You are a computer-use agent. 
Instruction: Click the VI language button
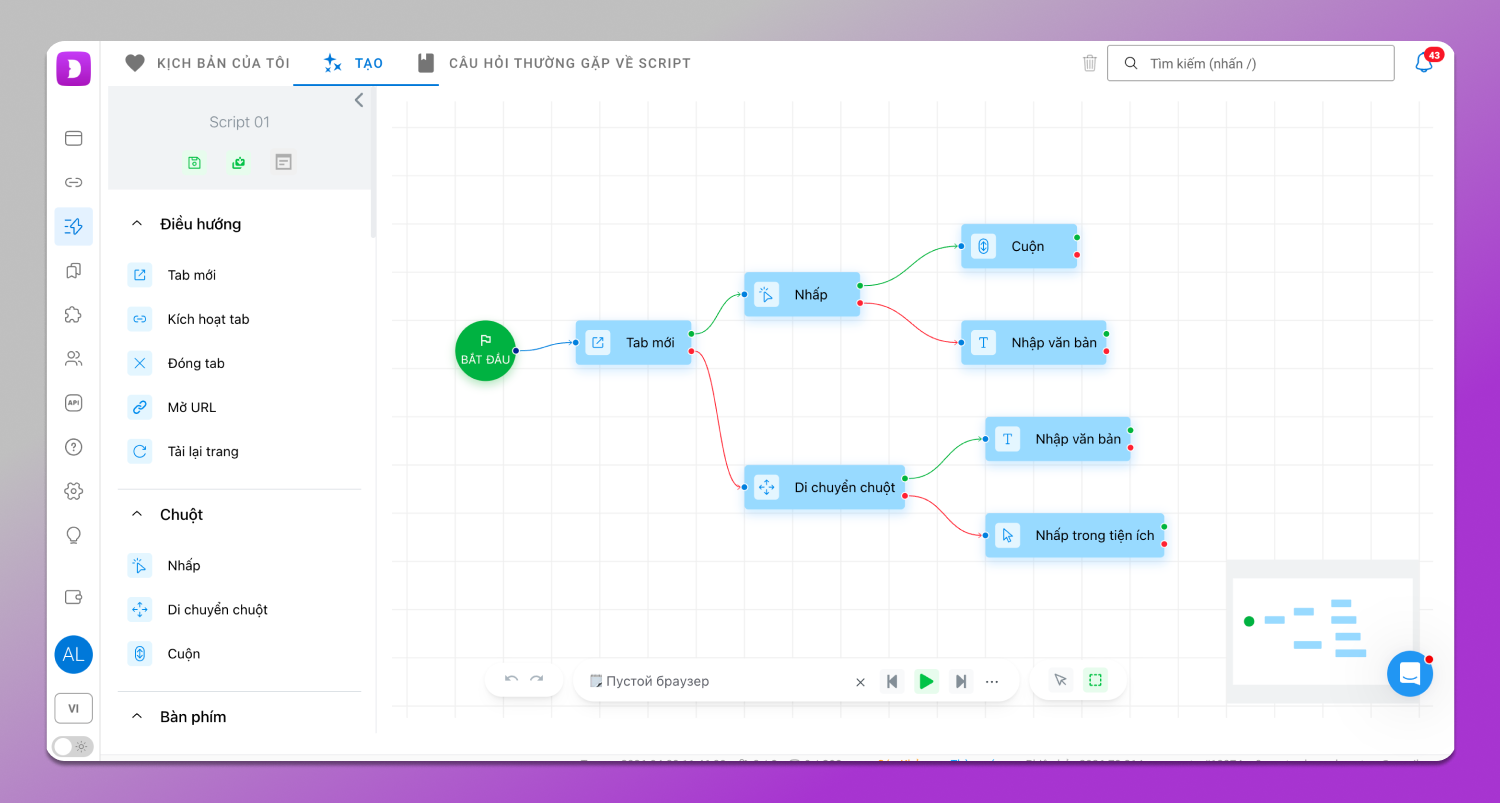(73, 708)
